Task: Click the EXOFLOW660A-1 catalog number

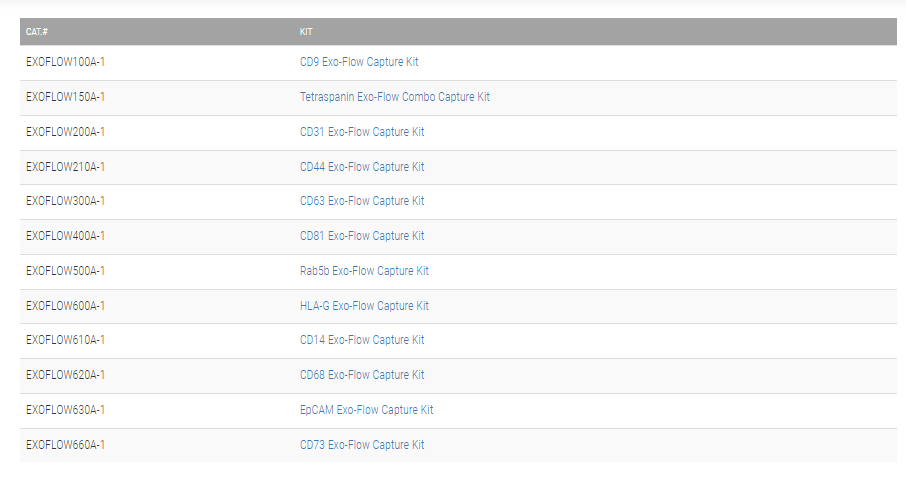Action: (65, 445)
